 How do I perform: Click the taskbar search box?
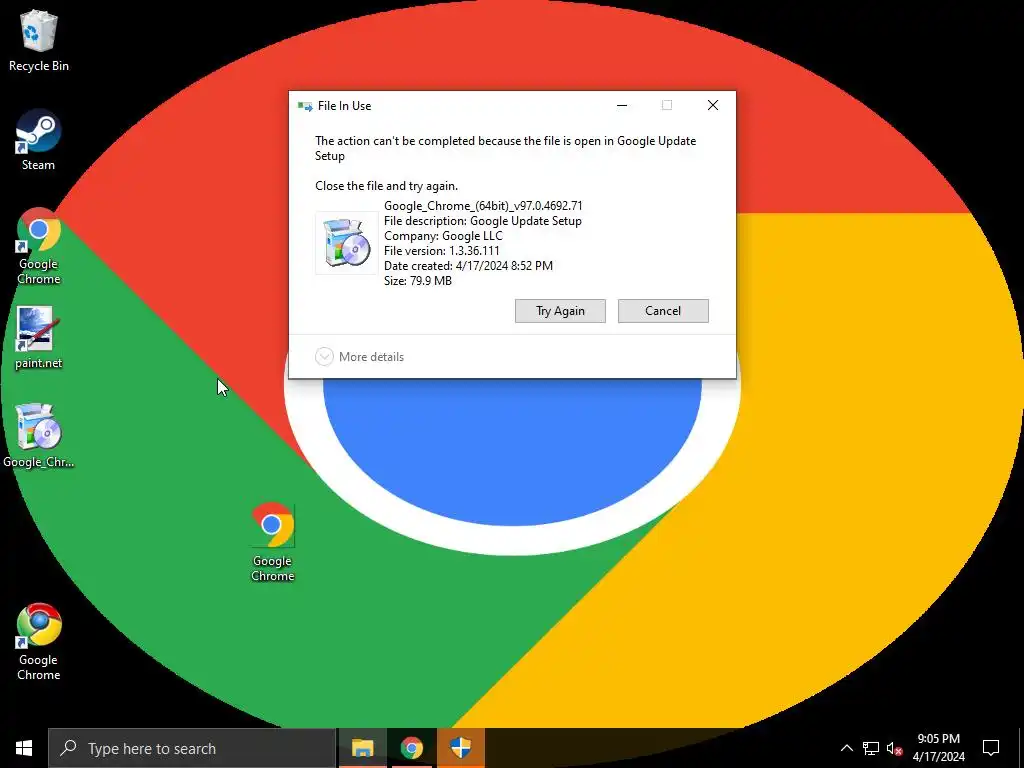pyautogui.click(x=192, y=748)
